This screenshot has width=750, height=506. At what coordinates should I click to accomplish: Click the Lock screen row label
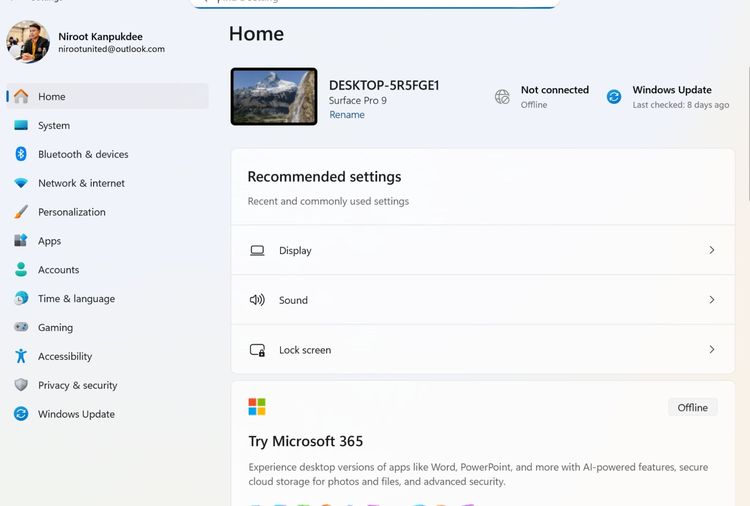pyautogui.click(x=305, y=350)
